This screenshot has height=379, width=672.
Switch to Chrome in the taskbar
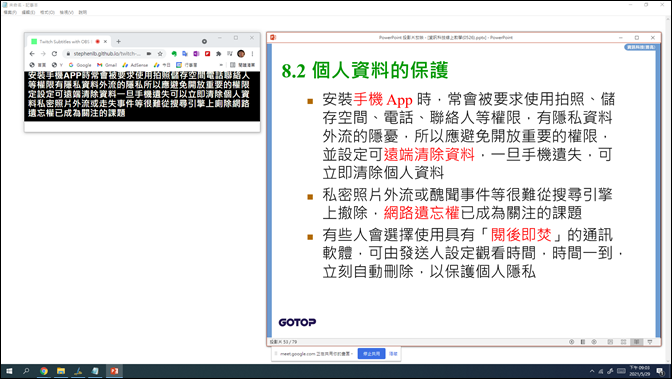[x=44, y=371]
